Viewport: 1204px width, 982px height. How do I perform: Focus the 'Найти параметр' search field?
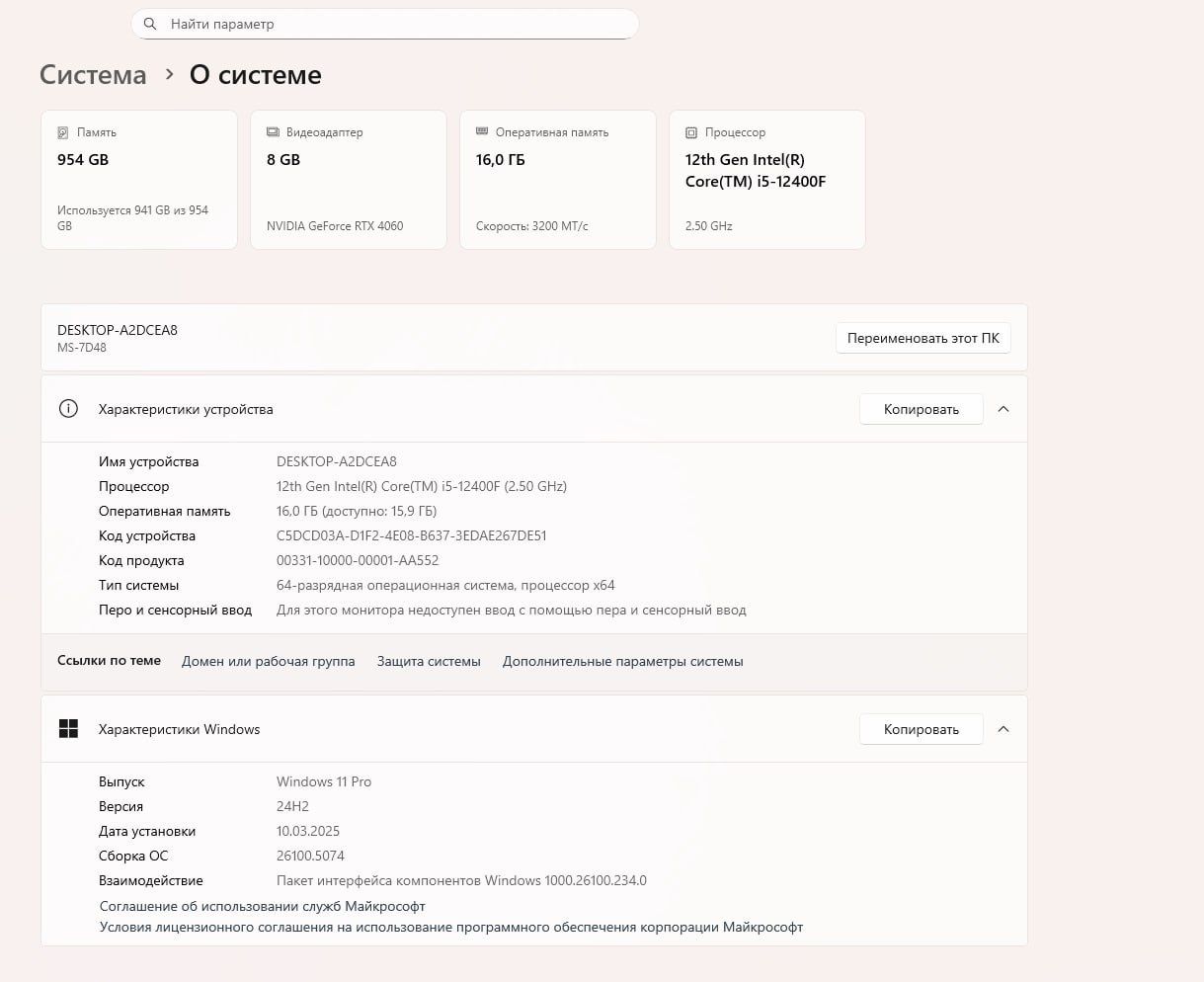[x=385, y=24]
